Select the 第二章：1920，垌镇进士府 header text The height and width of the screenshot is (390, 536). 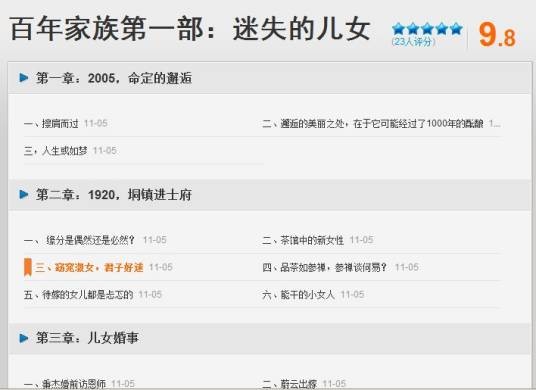[x=114, y=194]
